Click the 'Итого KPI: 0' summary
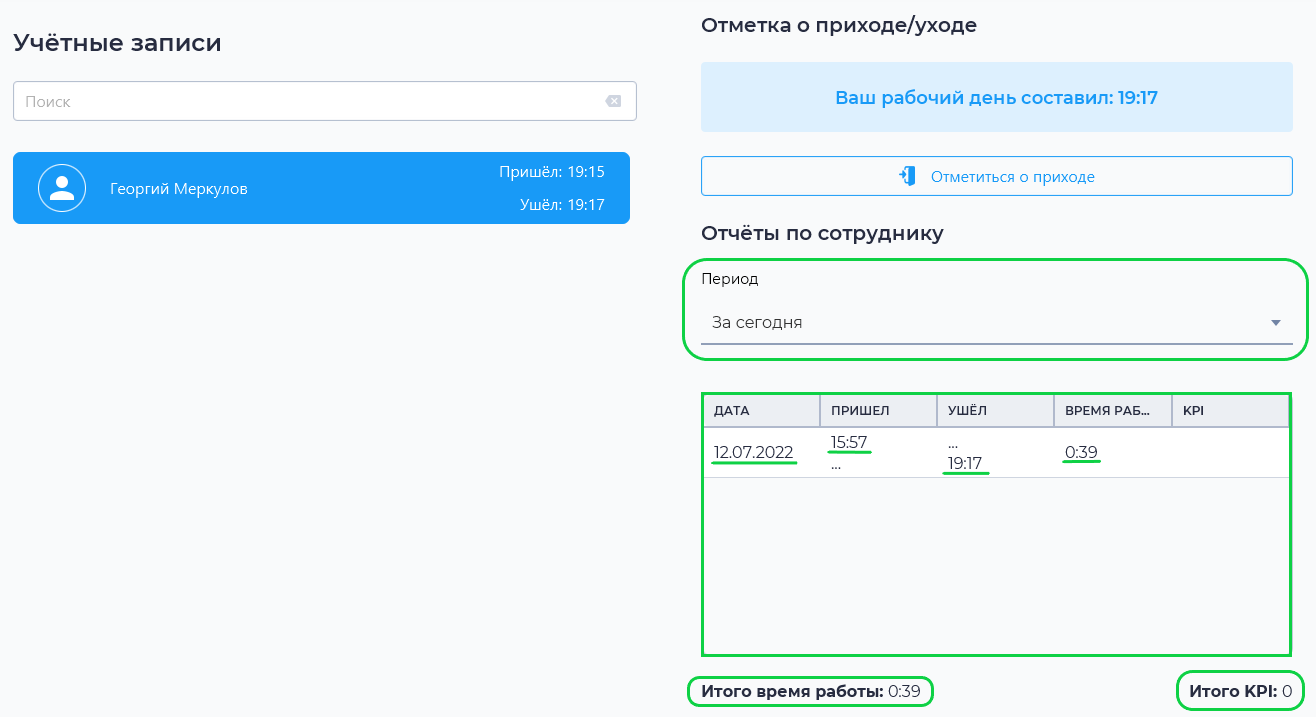 1240,691
